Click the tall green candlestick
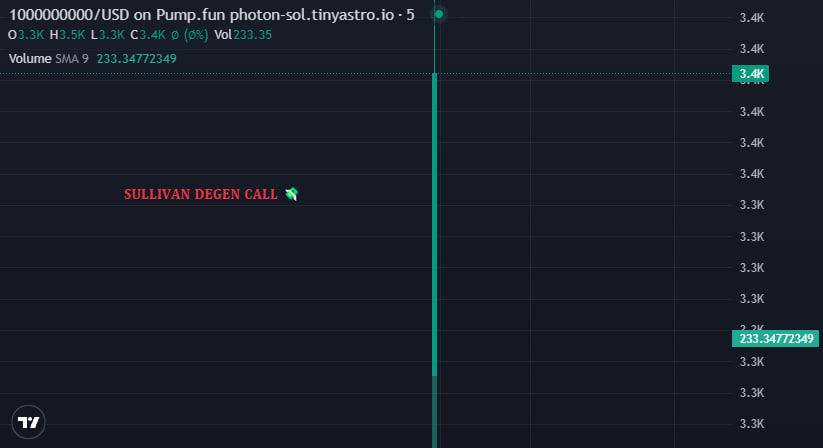This screenshot has height=448, width=823. coord(435,225)
